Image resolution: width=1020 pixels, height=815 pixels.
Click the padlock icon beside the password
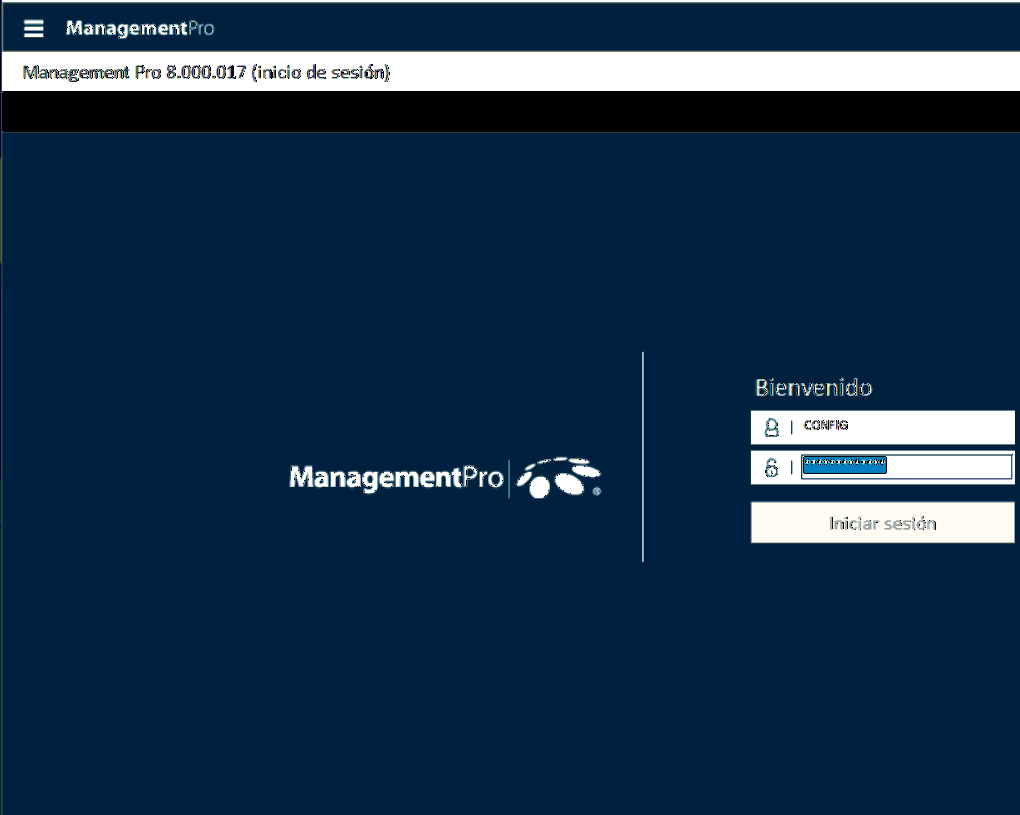tap(771, 467)
